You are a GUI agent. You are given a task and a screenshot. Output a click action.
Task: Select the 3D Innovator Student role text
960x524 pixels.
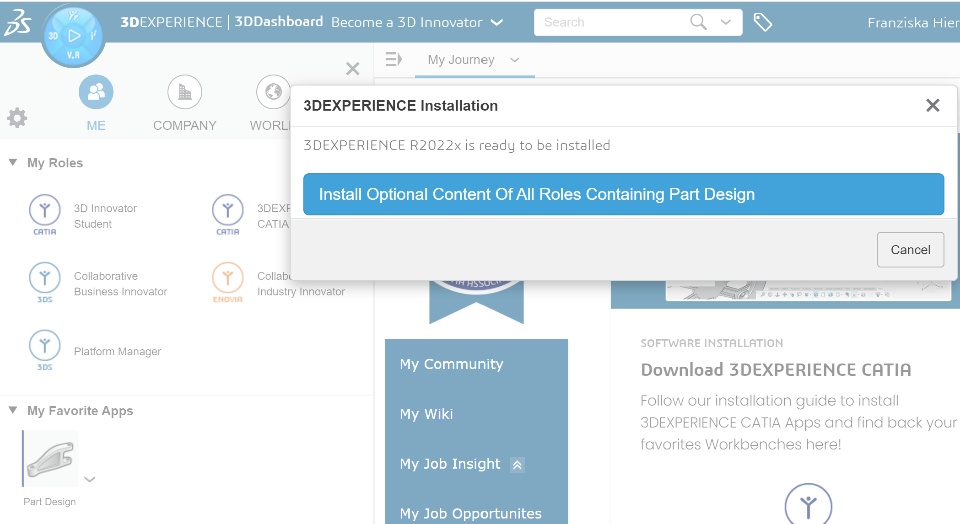105,216
